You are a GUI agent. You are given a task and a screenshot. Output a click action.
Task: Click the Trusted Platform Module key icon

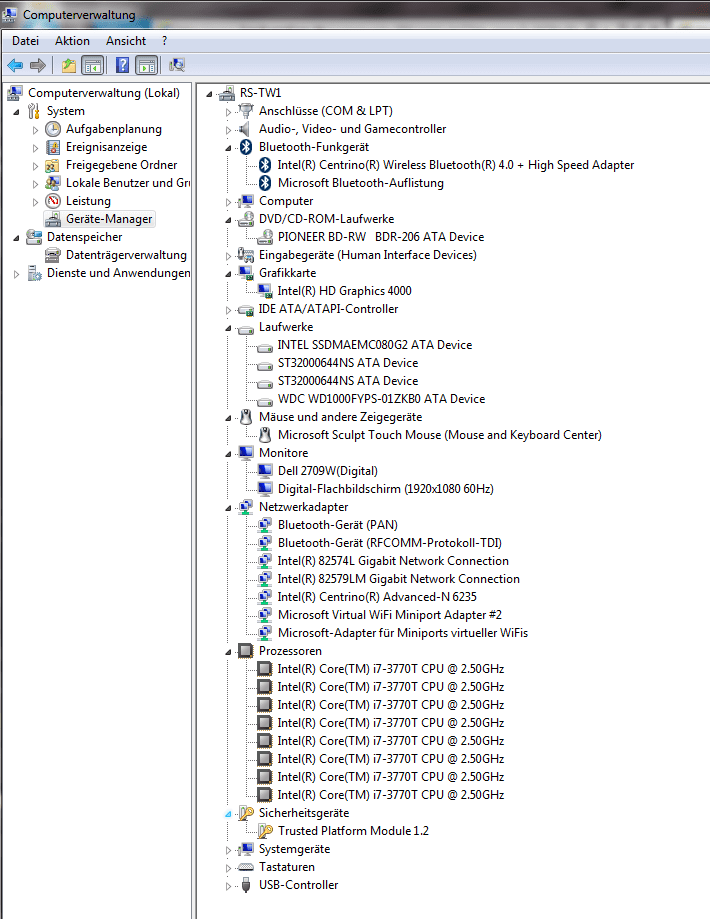(265, 831)
